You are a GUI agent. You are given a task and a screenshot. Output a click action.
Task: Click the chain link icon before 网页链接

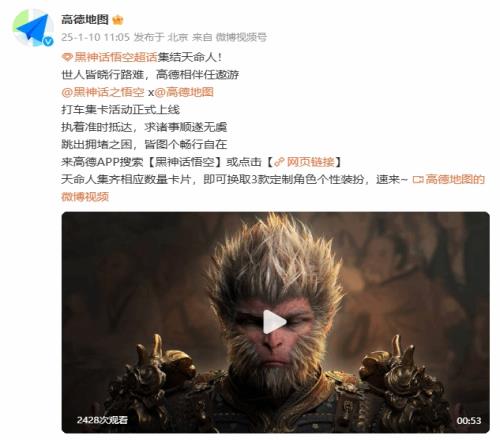coord(279,162)
